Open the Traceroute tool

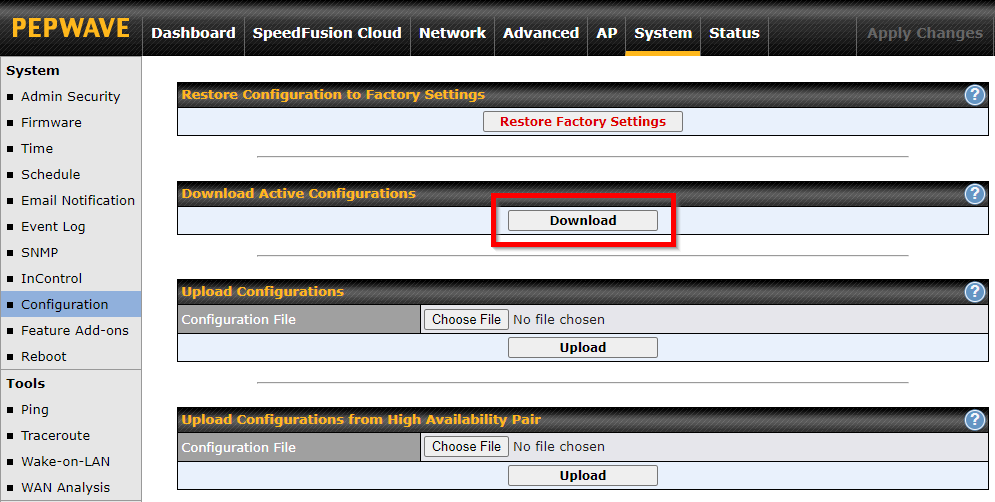56,435
